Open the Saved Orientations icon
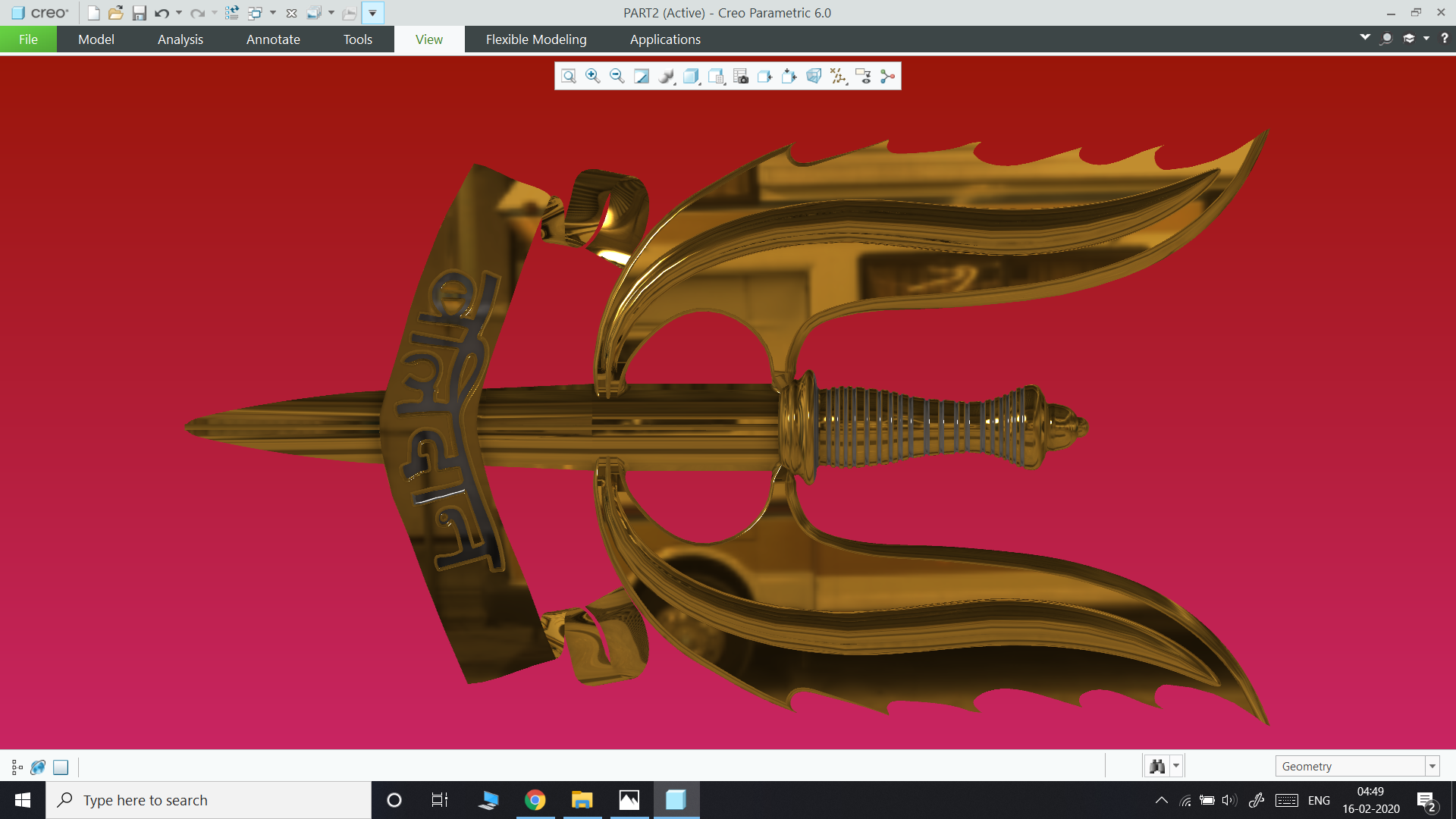Viewport: 1456px width, 819px height. point(716,76)
